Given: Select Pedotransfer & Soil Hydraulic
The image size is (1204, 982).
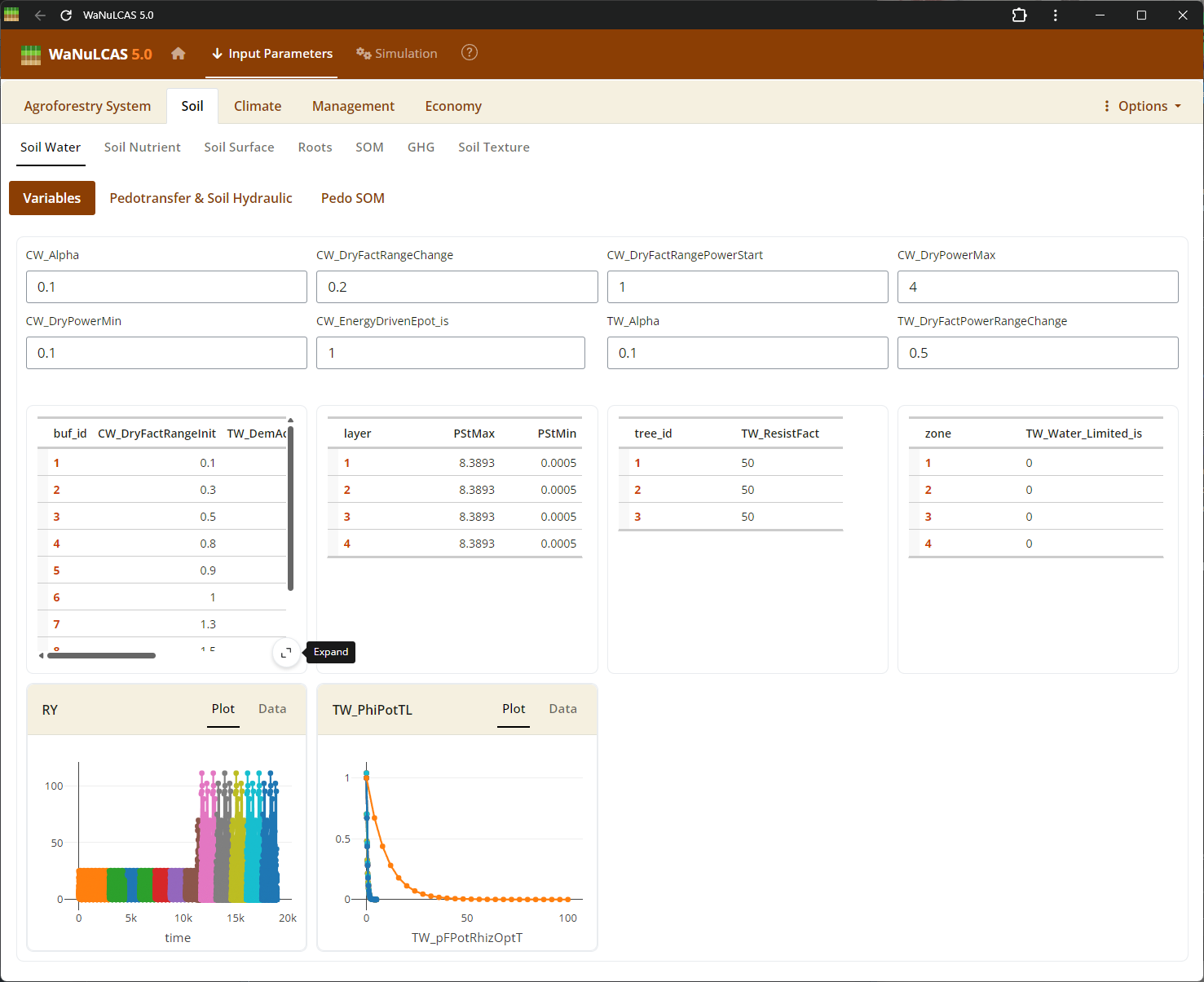Looking at the screenshot, I should coord(201,198).
